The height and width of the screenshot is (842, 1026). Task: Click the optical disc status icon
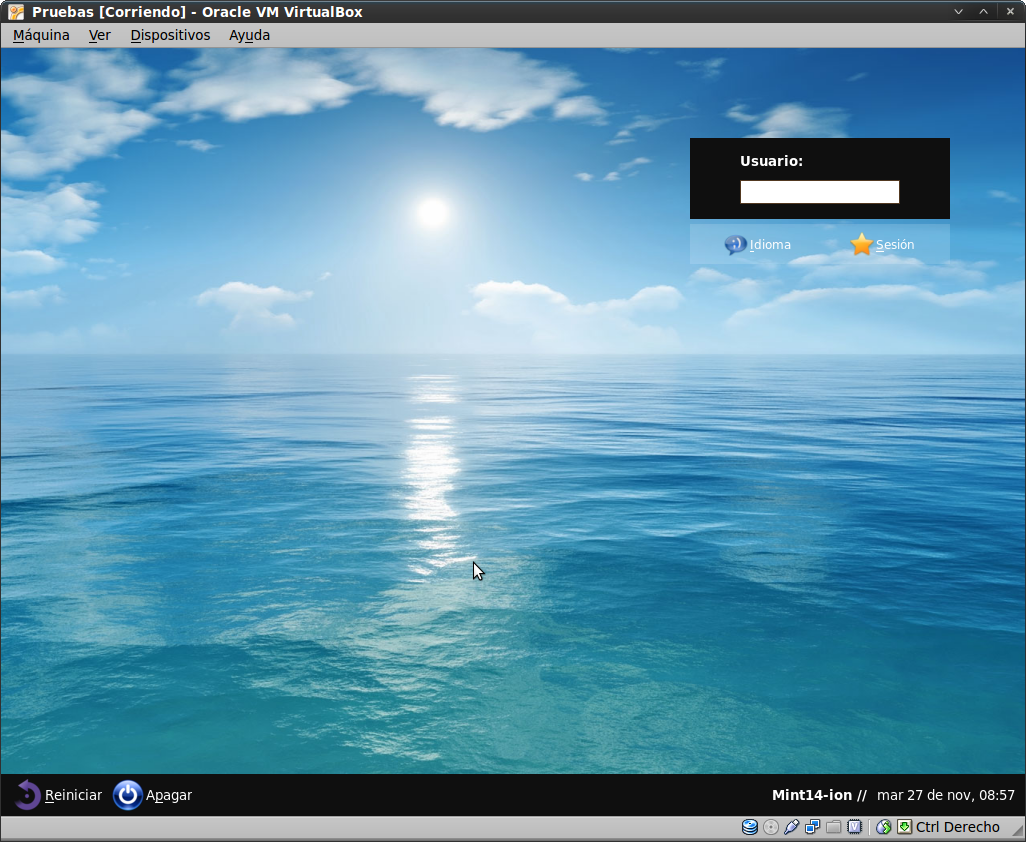[x=771, y=827]
